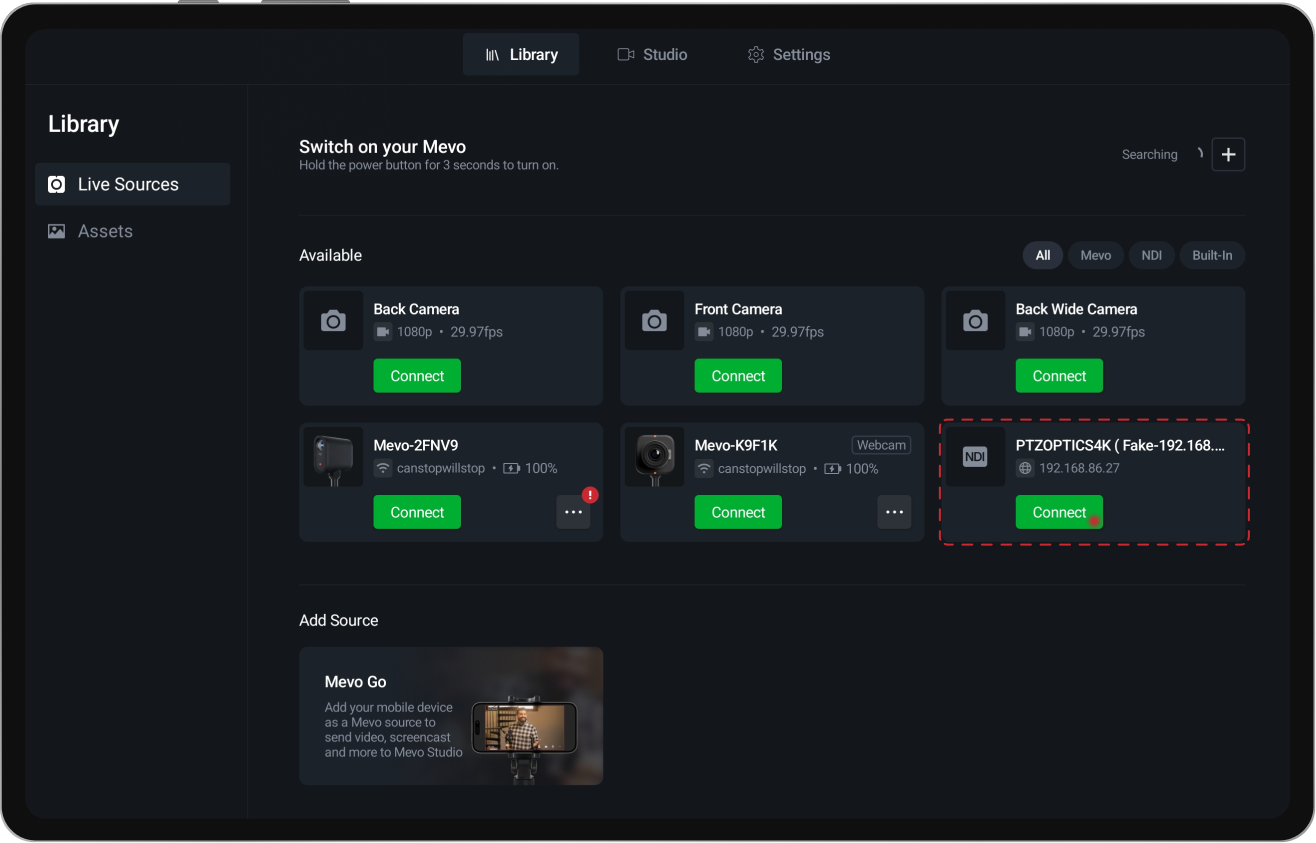Connect the Back Wide Camera
This screenshot has height=843, width=1316.
[x=1059, y=375]
